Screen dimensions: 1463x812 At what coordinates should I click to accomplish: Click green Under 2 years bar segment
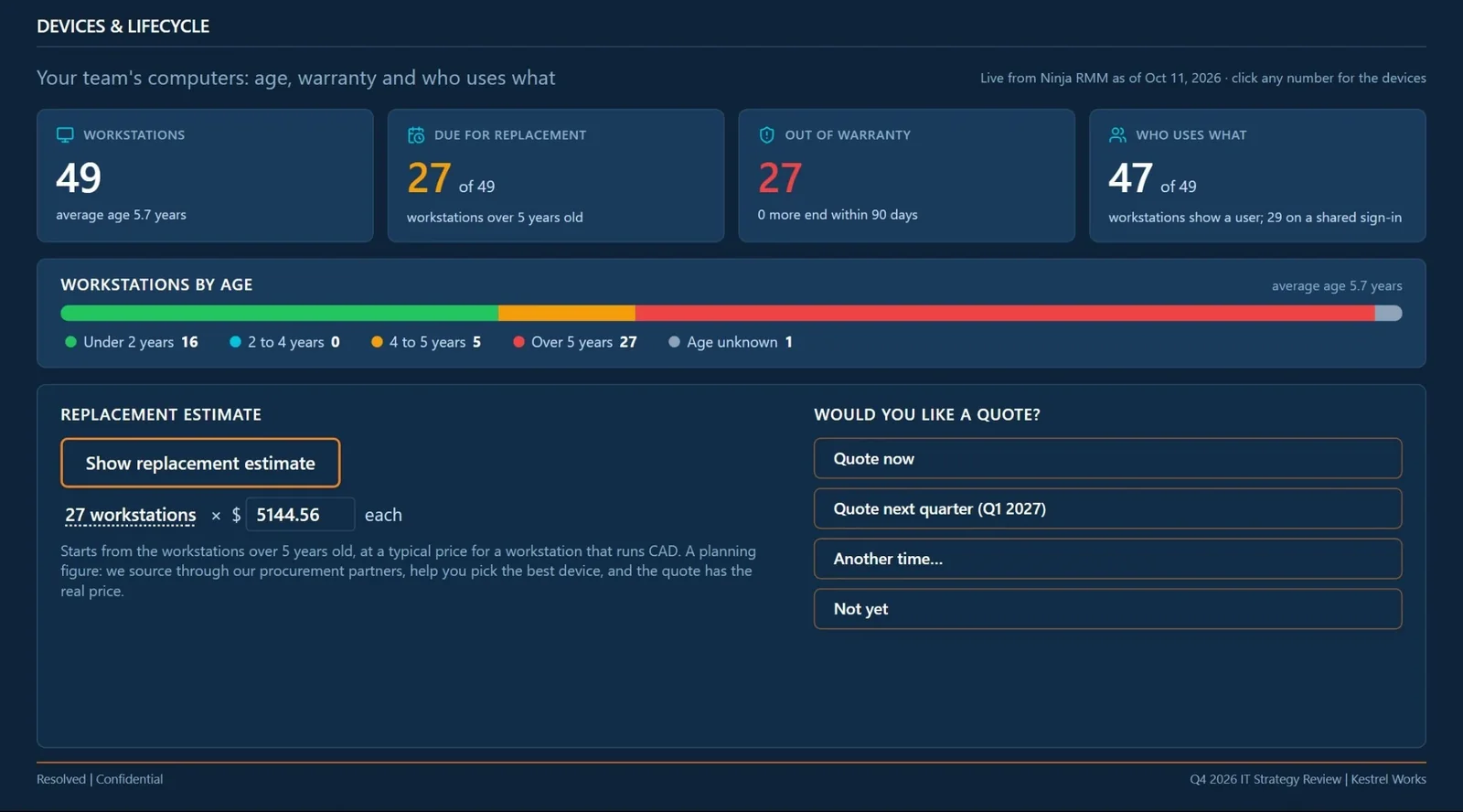(x=279, y=313)
